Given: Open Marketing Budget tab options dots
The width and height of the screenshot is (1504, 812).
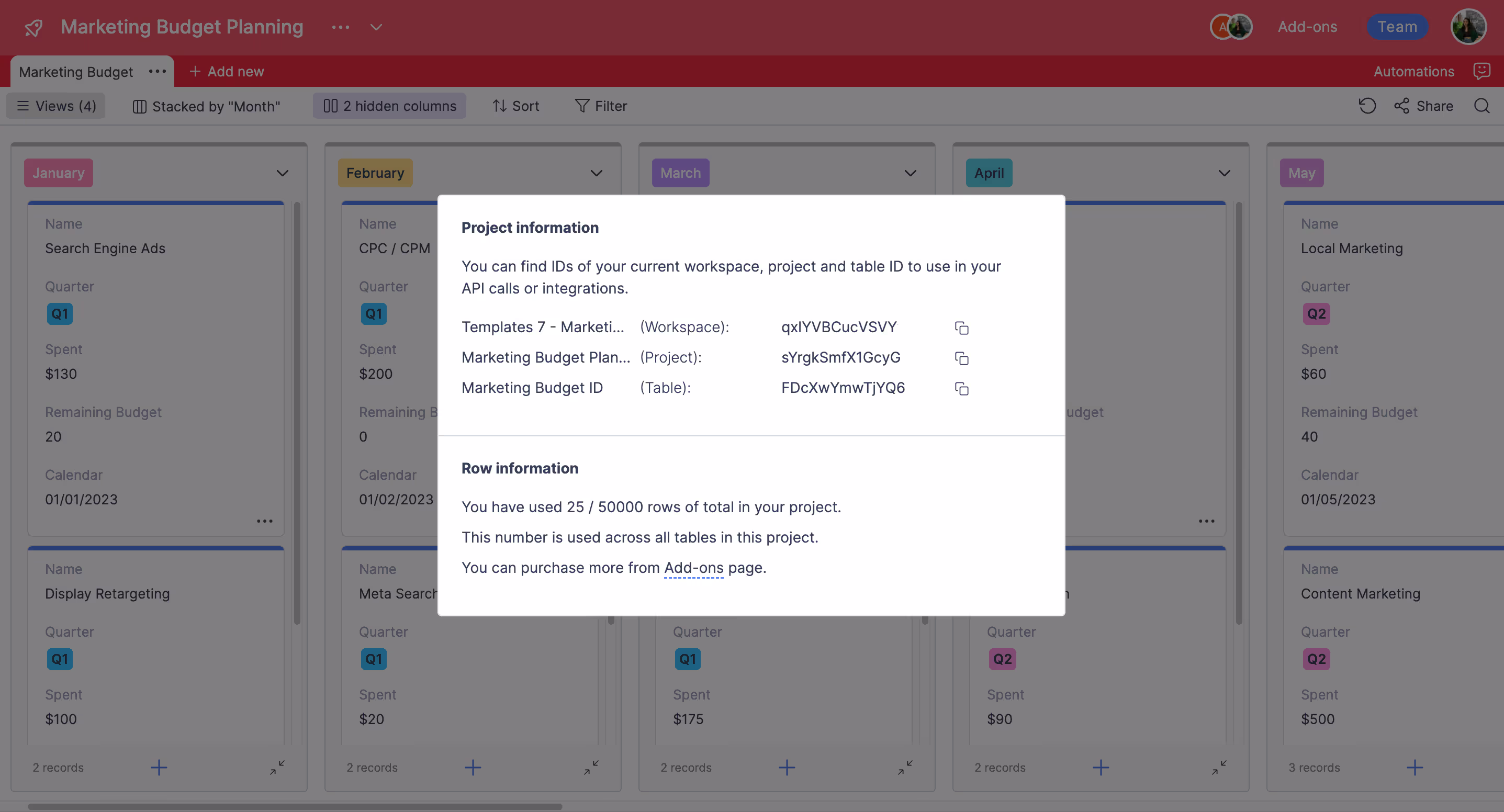Looking at the screenshot, I should (x=158, y=71).
